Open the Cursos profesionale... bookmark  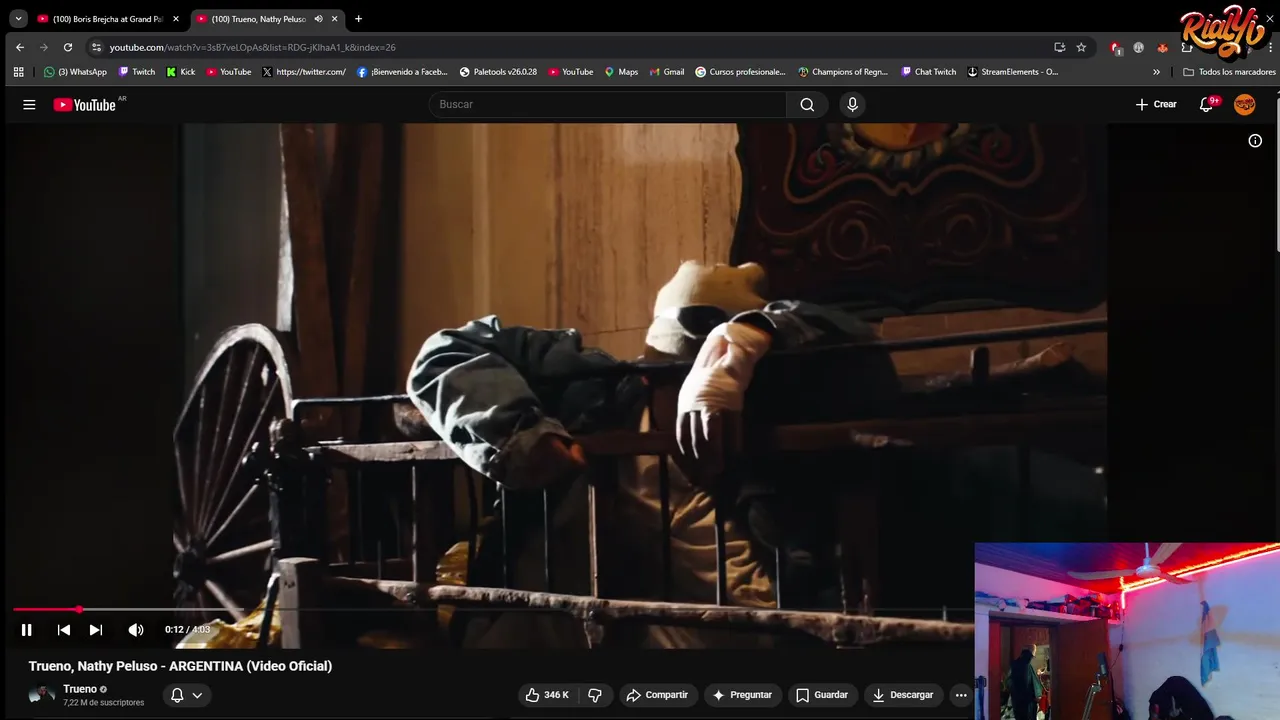pos(740,72)
